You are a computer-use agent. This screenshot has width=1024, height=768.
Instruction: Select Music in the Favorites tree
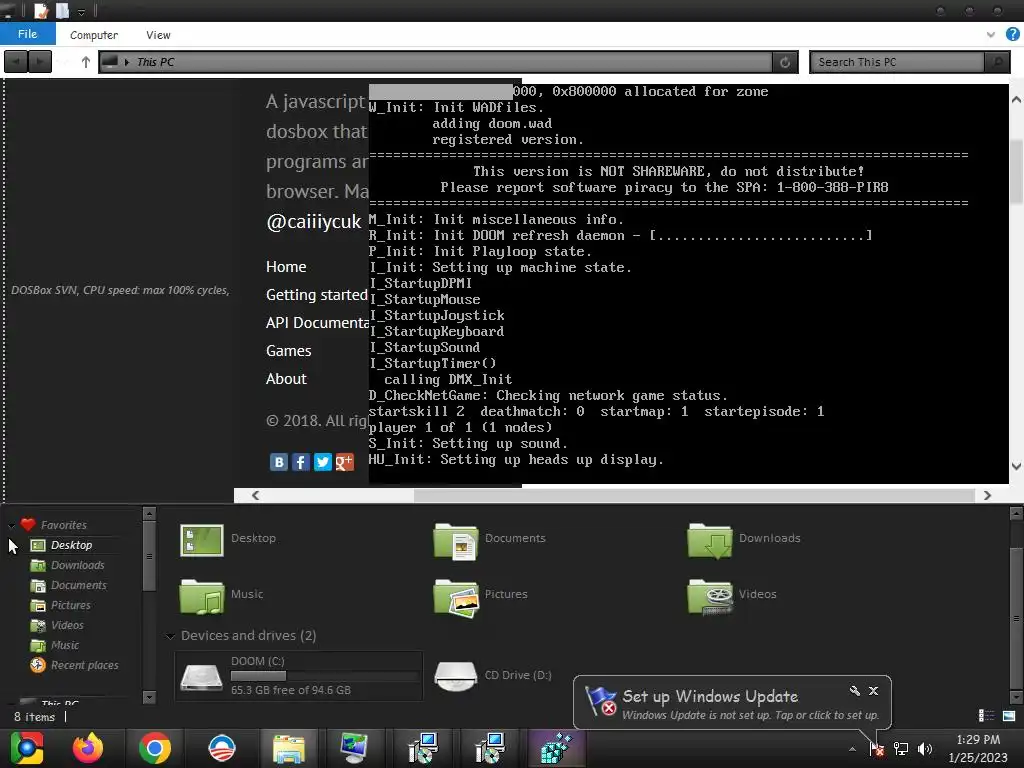[x=65, y=645]
